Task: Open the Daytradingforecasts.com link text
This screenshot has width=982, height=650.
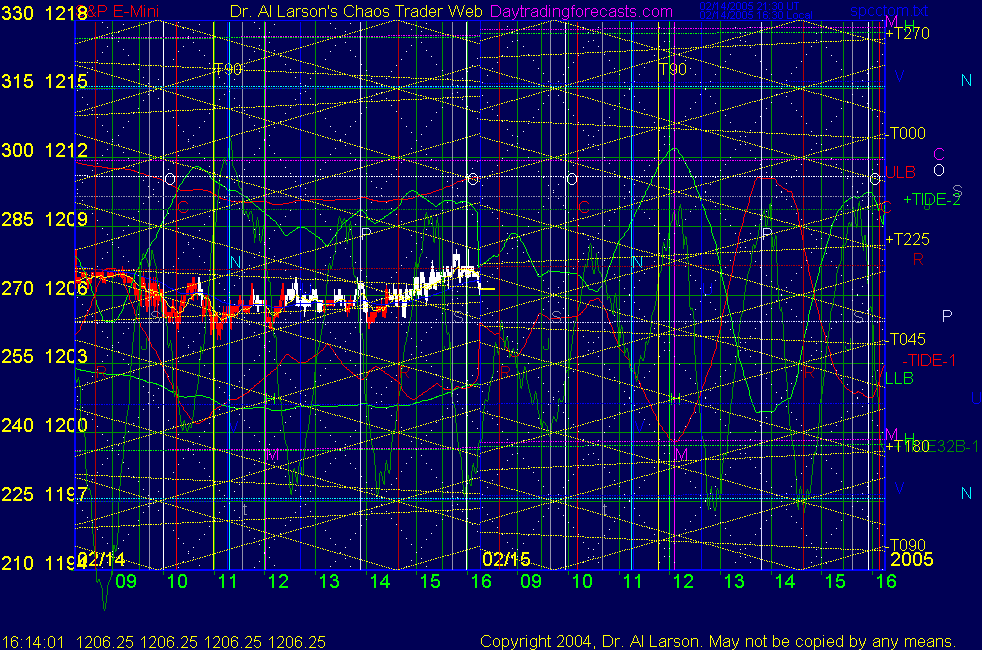Action: tap(581, 11)
